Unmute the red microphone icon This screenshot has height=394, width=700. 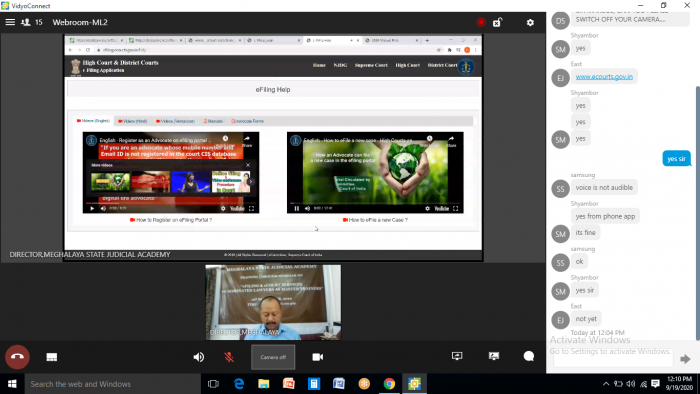click(x=229, y=357)
